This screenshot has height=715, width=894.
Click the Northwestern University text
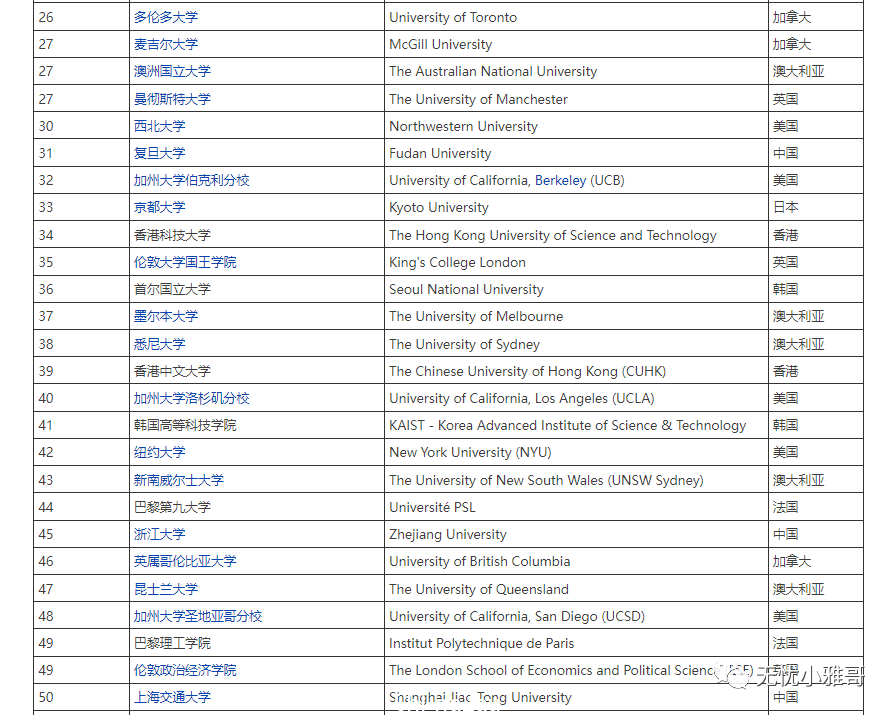coord(463,126)
